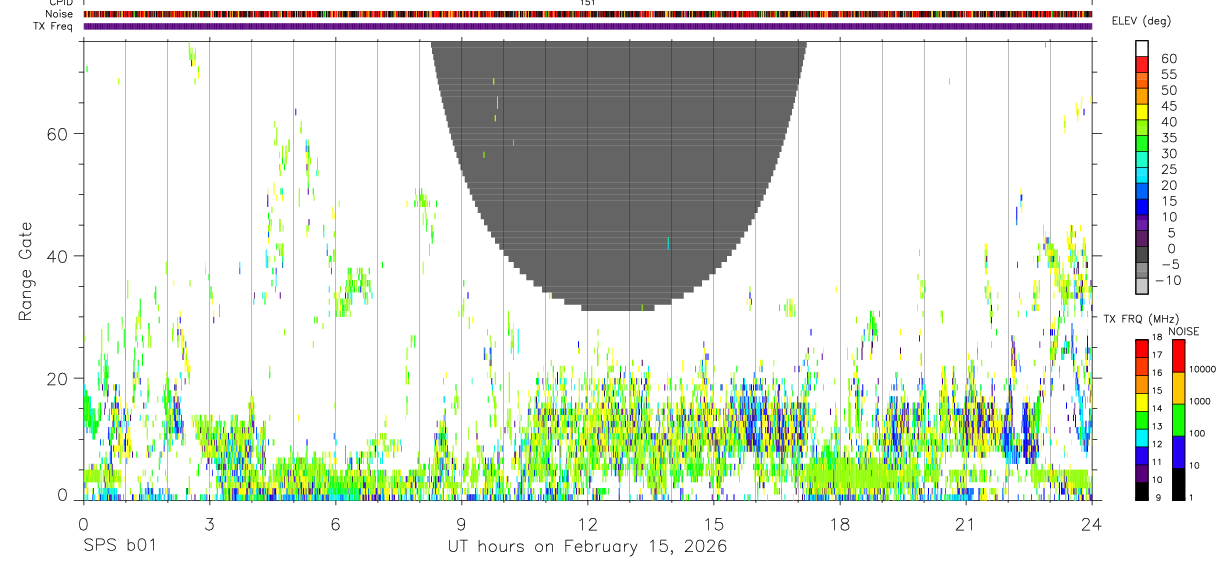This screenshot has width=1228, height=567.
Task: Click the green swatch in the NOISE color bar
Action: [x=1178, y=420]
